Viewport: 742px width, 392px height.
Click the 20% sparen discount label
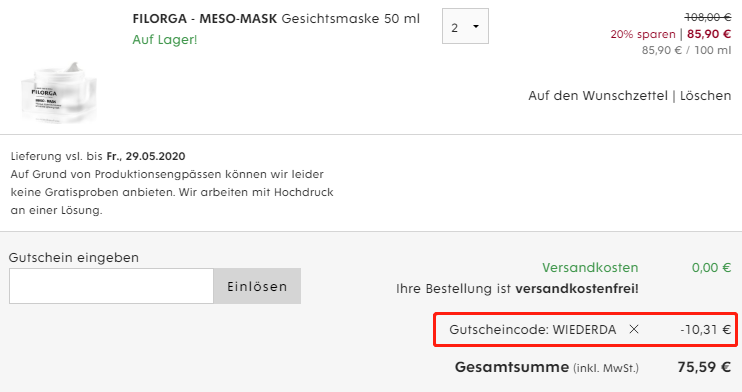[x=643, y=34]
